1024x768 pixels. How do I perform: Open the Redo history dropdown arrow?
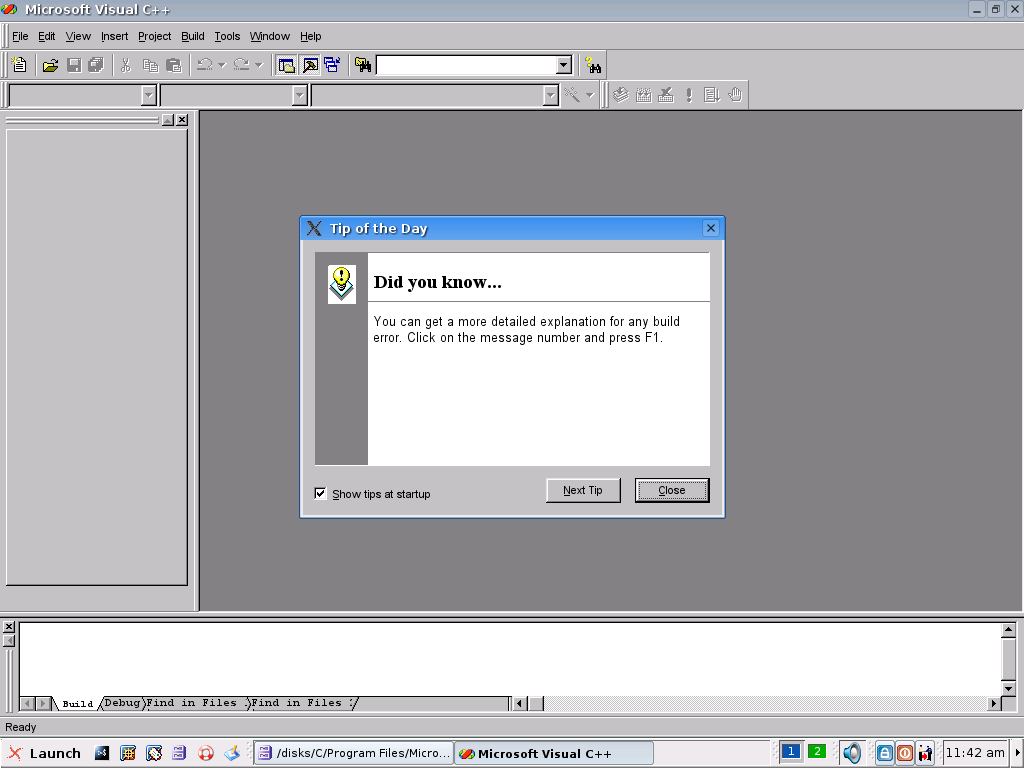pyautogui.click(x=259, y=65)
